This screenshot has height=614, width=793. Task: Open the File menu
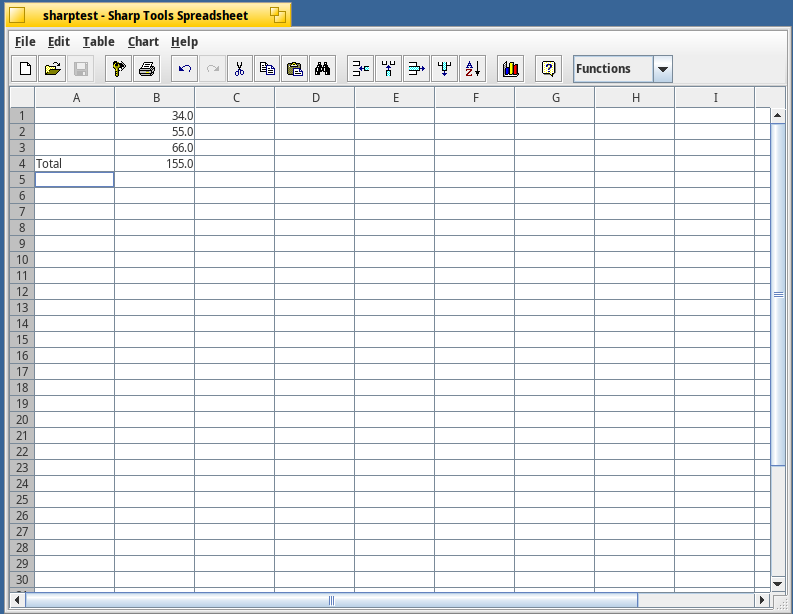point(25,41)
